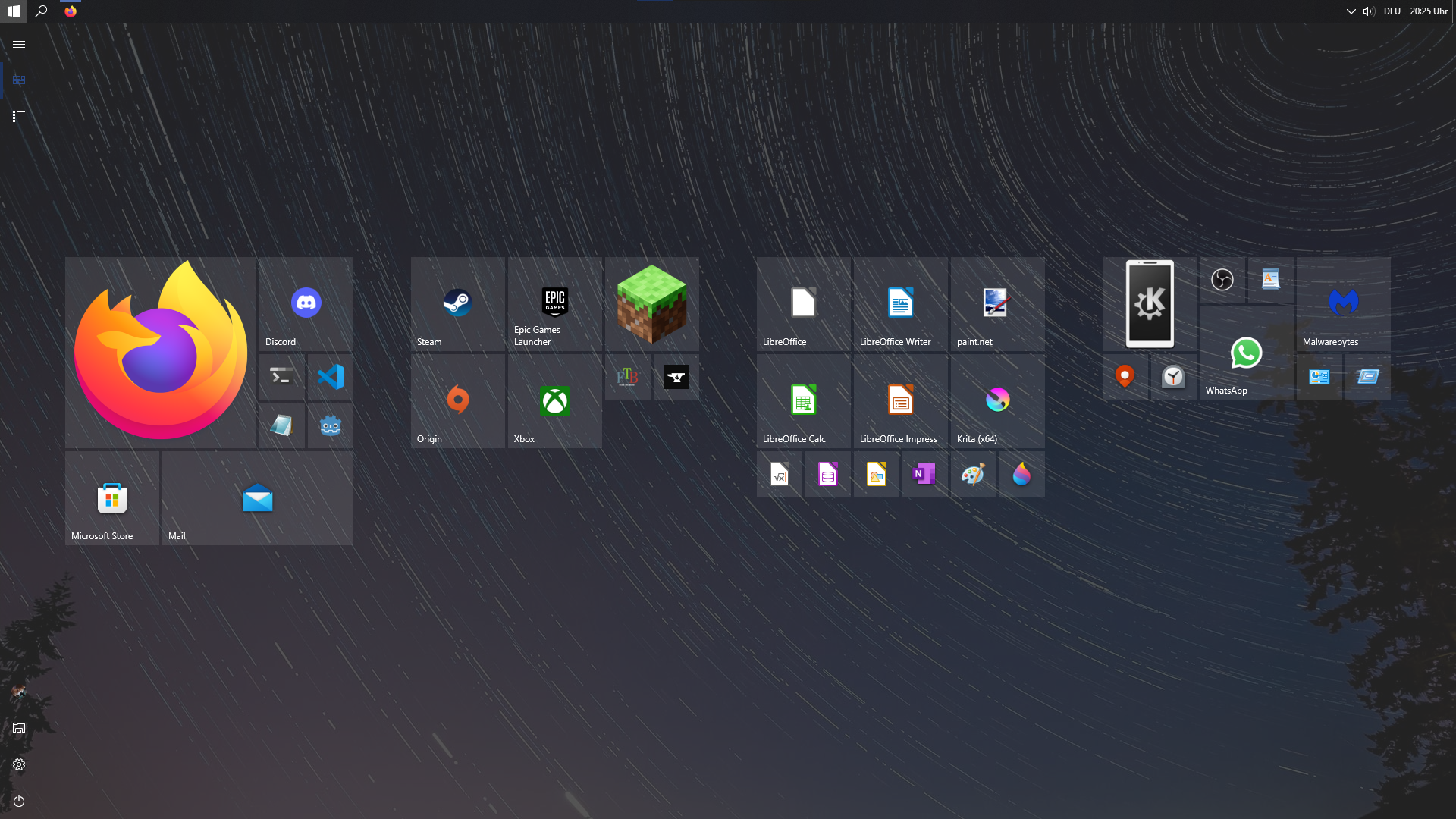Open the clock showing 20:25 Uhr
The width and height of the screenshot is (1456, 819).
pos(1429,11)
